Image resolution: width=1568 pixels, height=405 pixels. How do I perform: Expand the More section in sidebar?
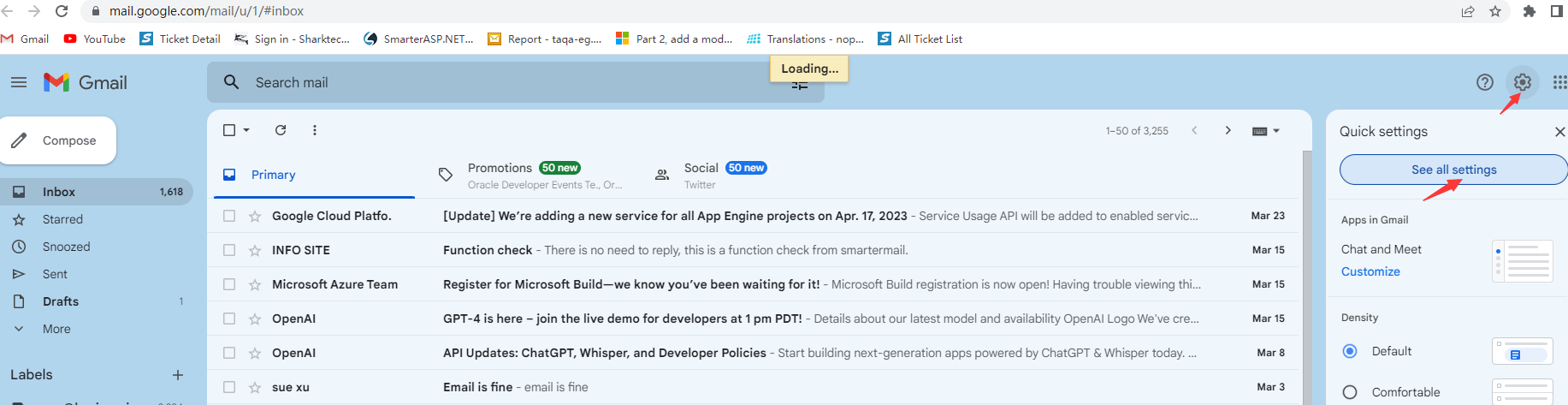pyautogui.click(x=56, y=329)
